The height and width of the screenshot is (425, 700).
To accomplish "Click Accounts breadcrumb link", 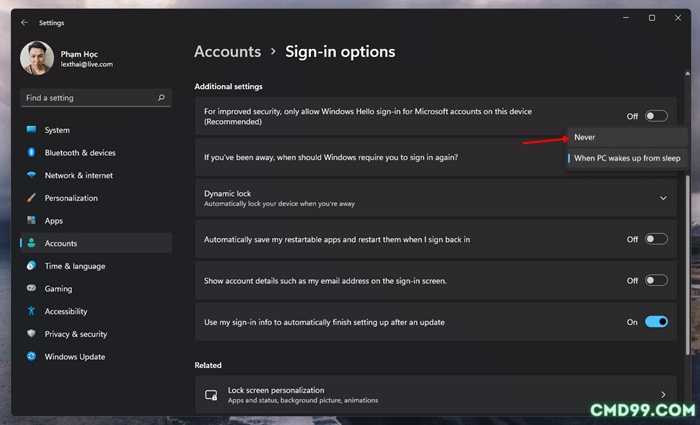I will [228, 52].
